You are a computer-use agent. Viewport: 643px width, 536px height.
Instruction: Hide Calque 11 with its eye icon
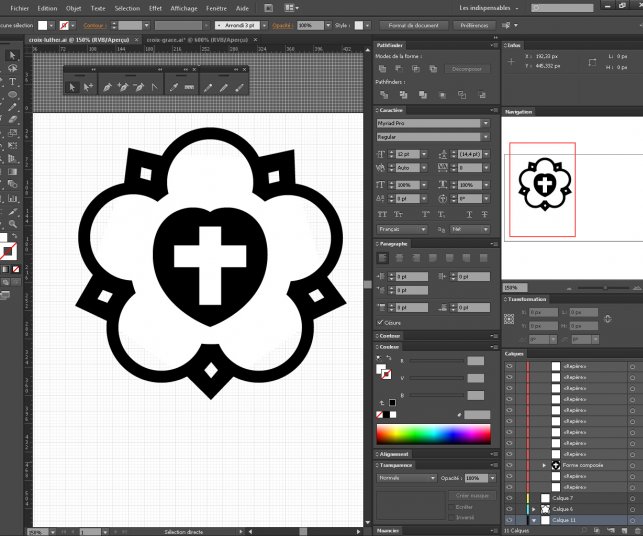(509, 520)
